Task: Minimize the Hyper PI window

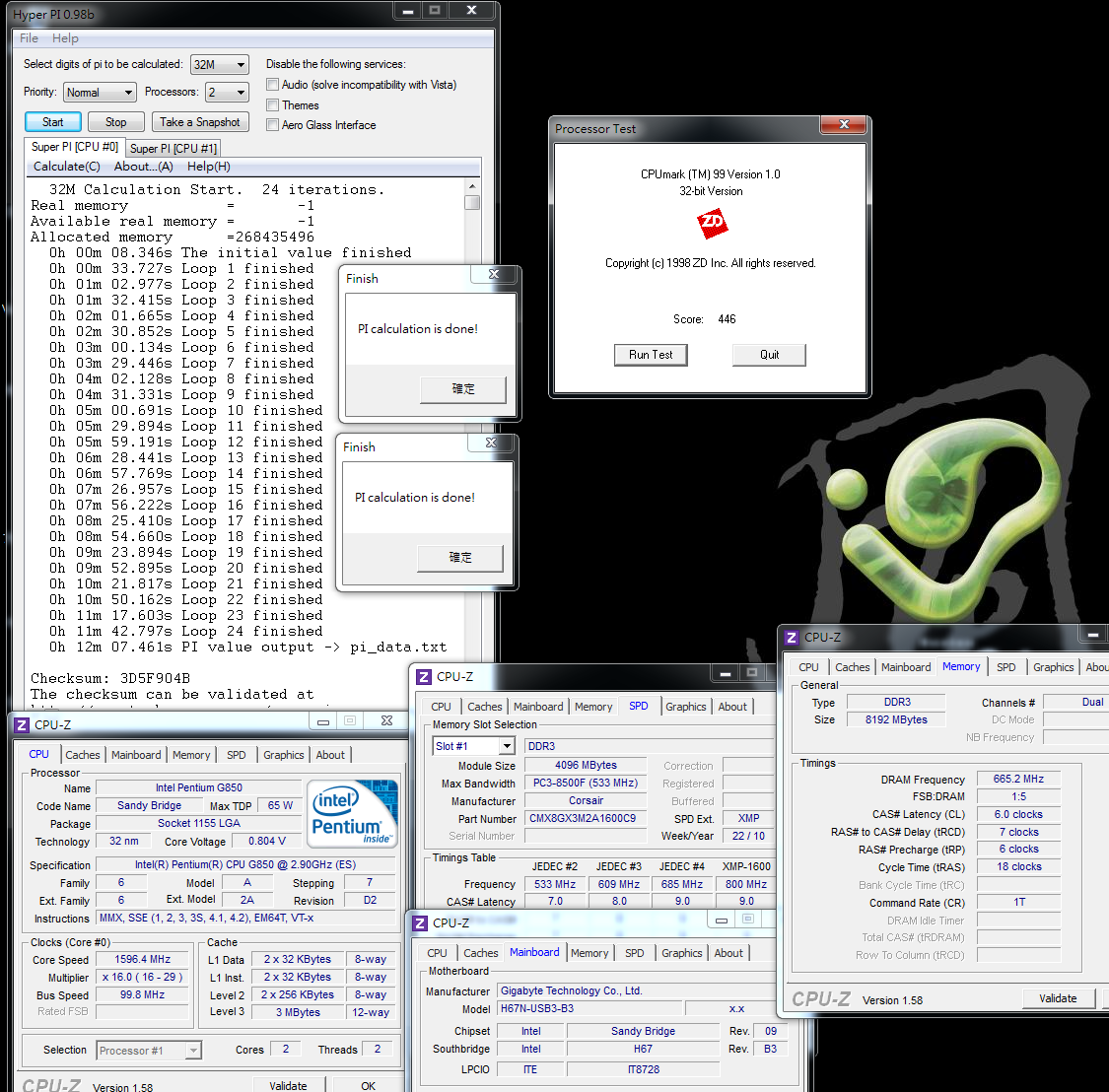Action: click(407, 11)
